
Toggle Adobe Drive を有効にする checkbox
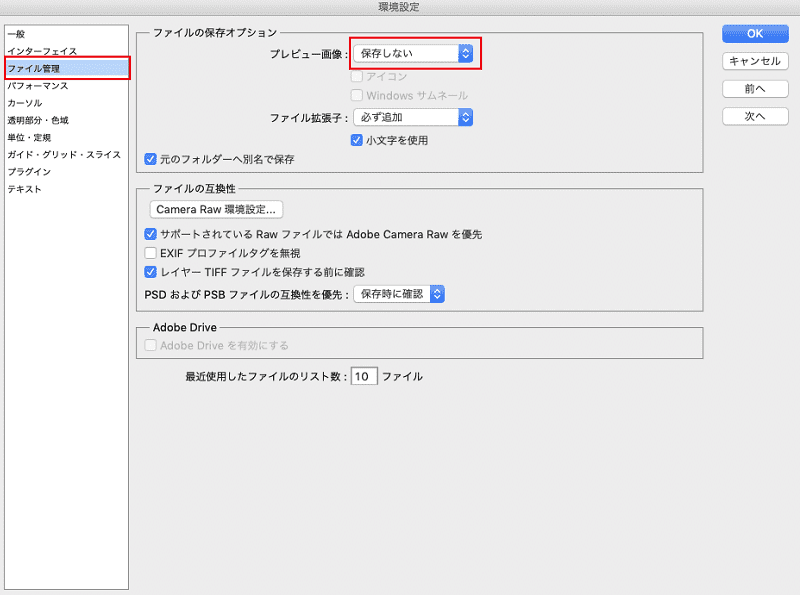(x=150, y=345)
